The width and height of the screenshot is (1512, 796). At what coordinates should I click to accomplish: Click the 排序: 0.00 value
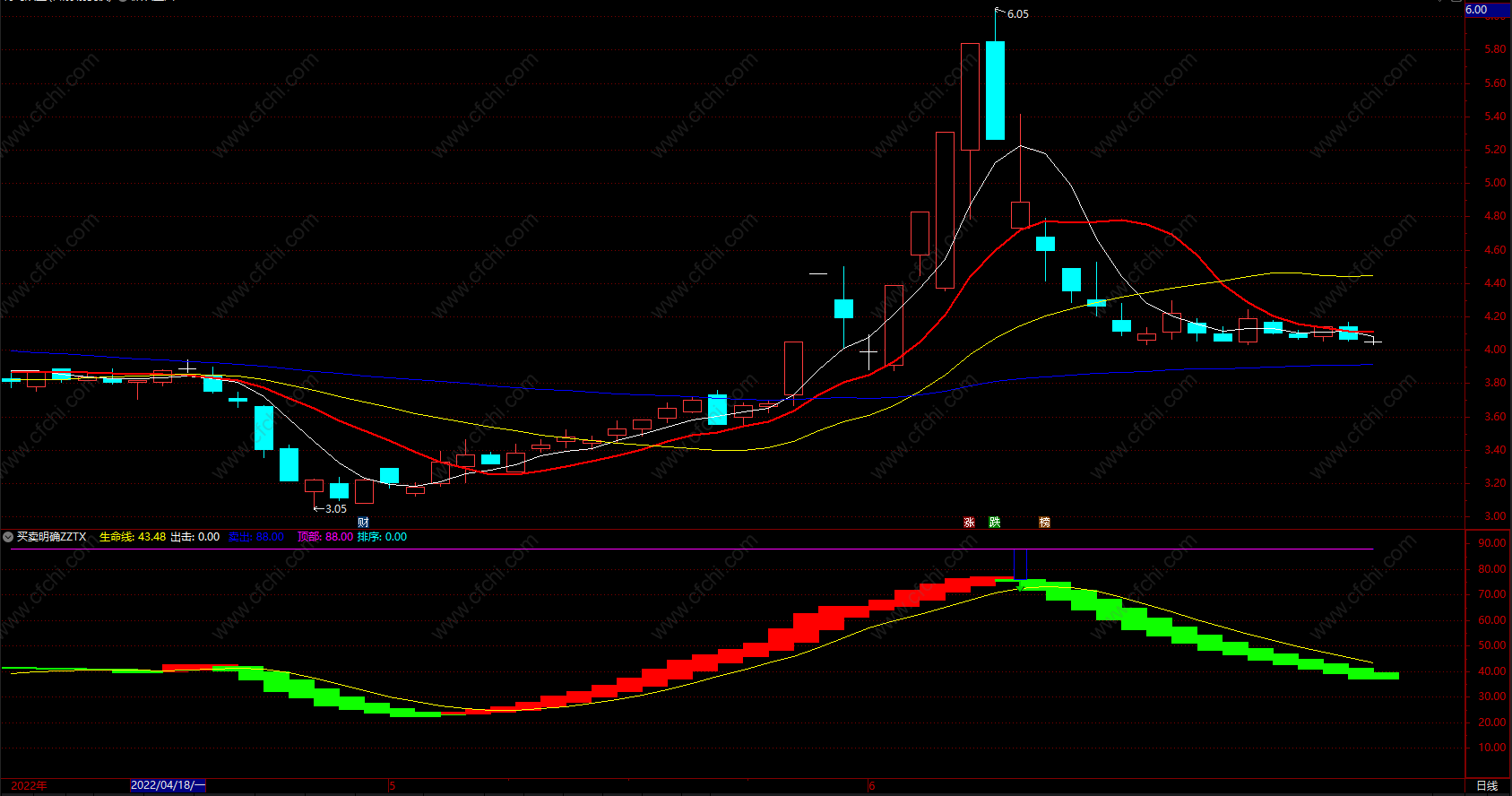click(x=383, y=537)
